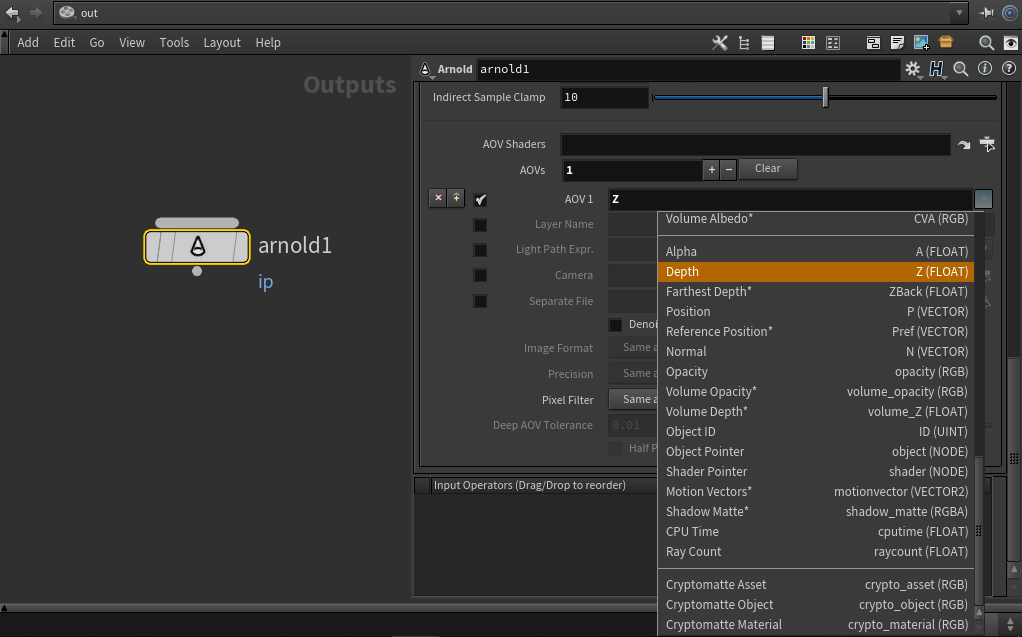
Task: Open the Houdini H help menu icon
Action: (937, 69)
